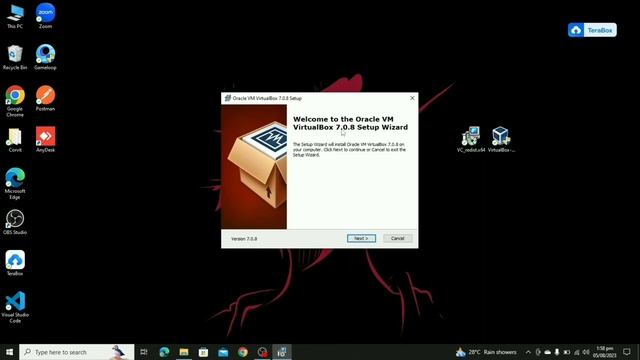Click the TeraBox floating widget

592,30
